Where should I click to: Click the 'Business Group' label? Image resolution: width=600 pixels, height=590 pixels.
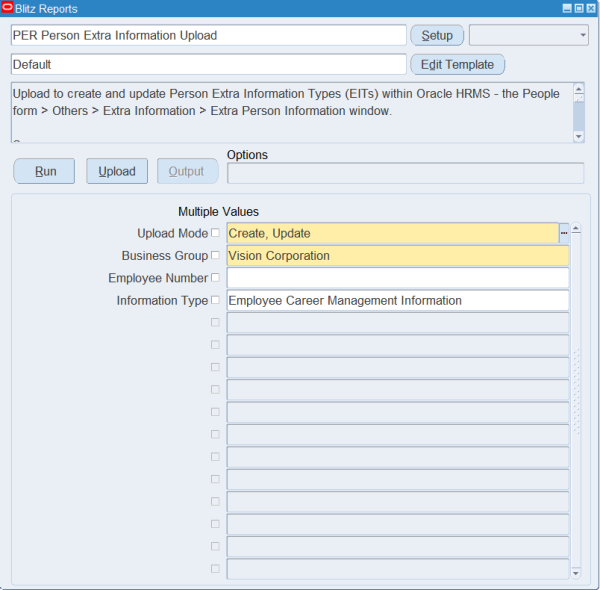click(165, 256)
